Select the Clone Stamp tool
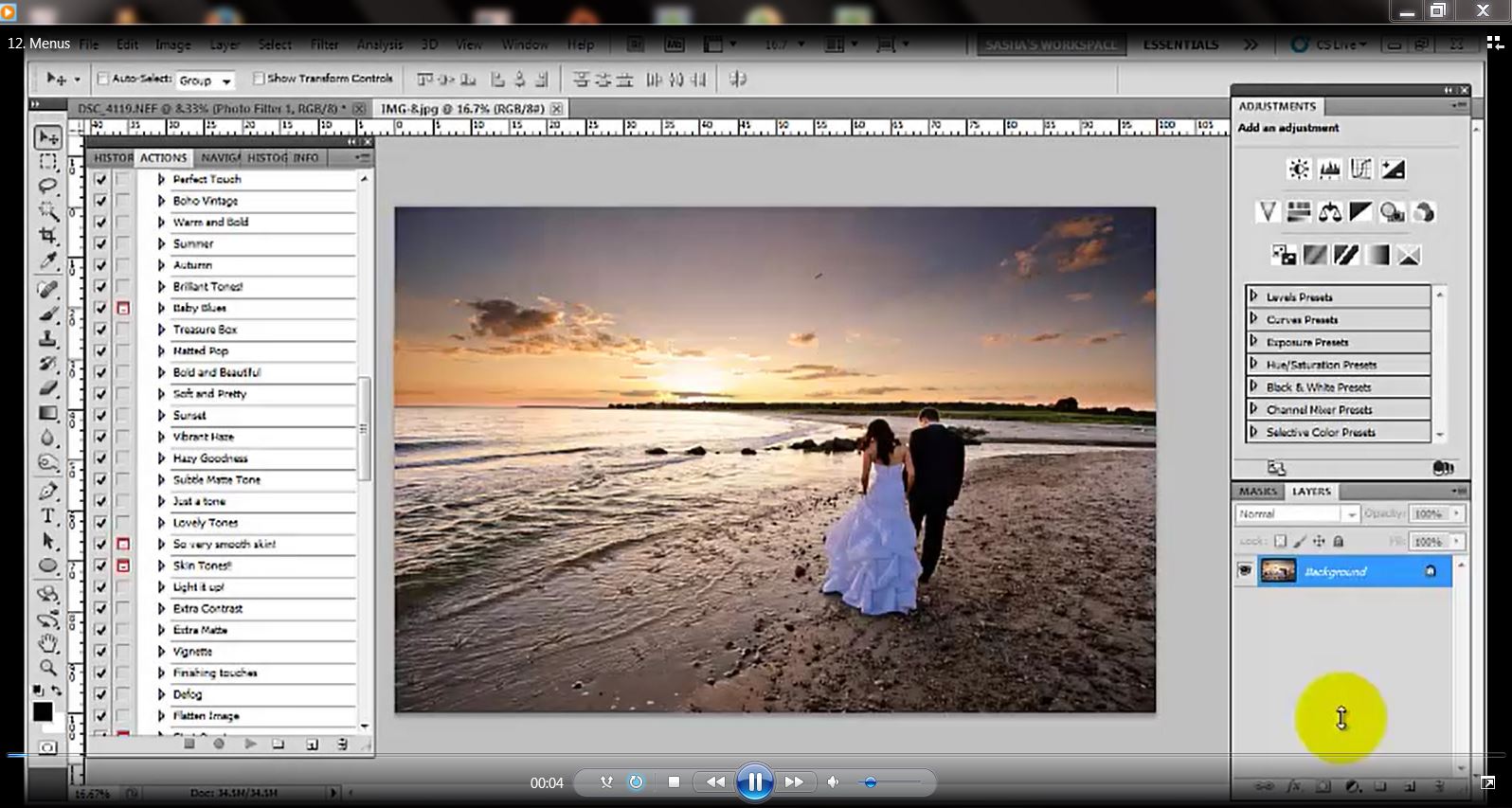1512x808 pixels. [47, 339]
